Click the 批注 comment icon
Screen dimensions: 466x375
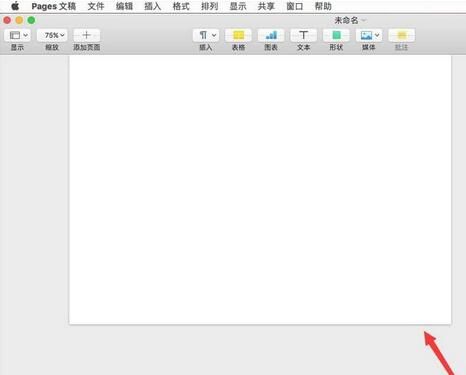401,35
